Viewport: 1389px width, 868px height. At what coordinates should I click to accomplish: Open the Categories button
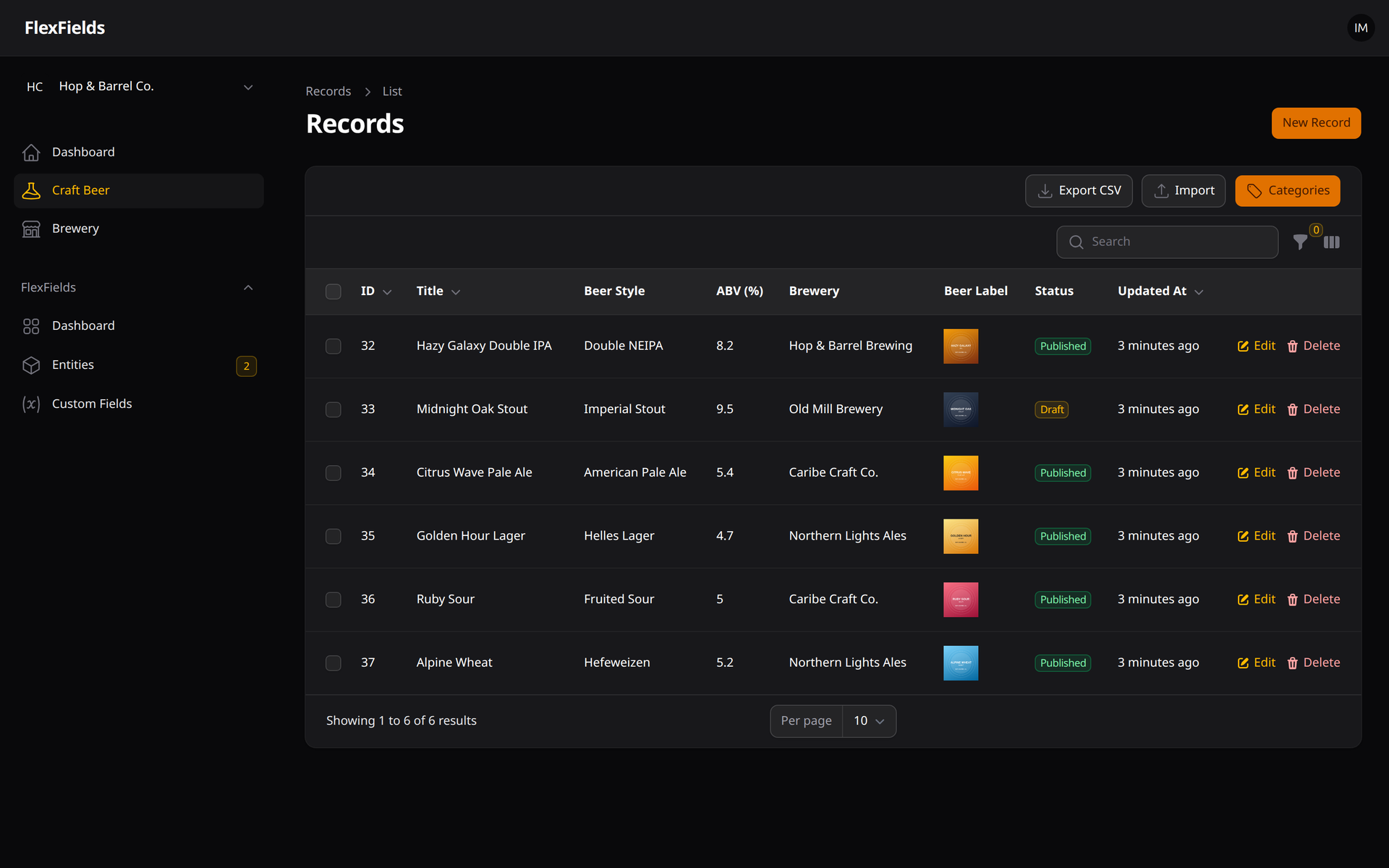pyautogui.click(x=1288, y=191)
